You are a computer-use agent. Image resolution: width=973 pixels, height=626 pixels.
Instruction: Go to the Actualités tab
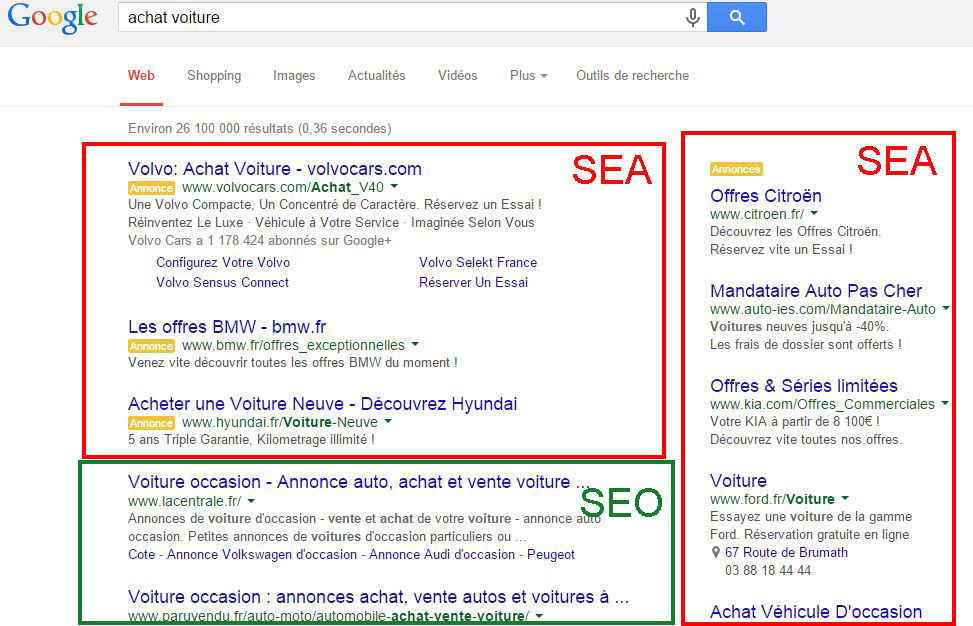376,76
